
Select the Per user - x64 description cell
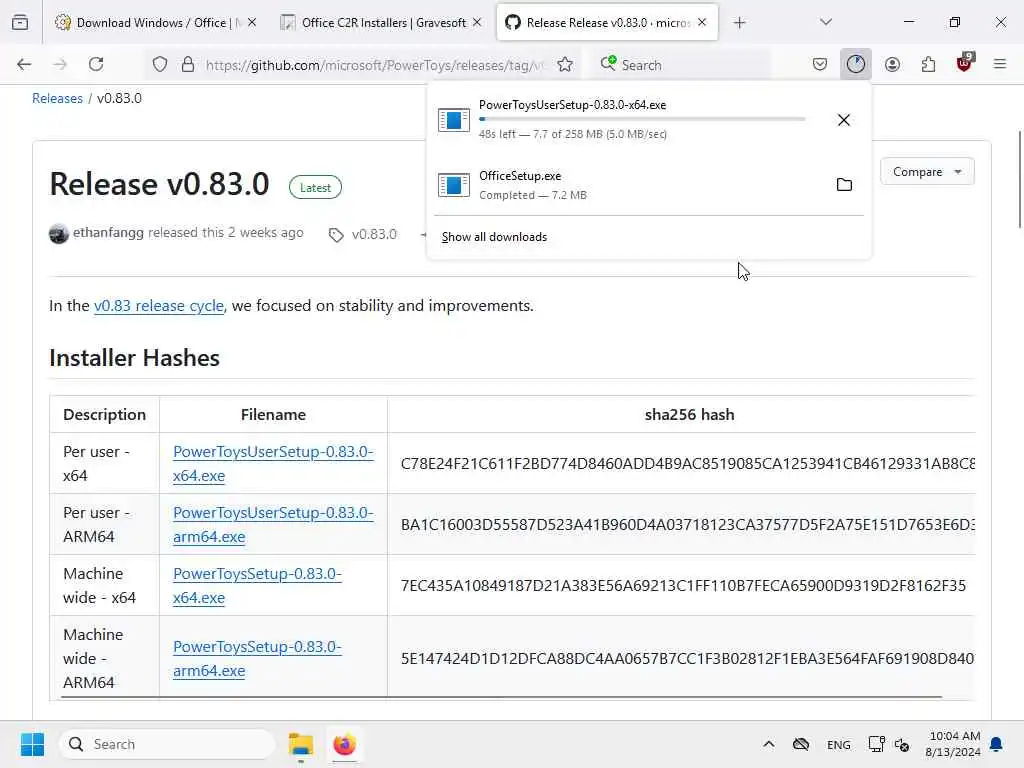pyautogui.click(x=104, y=463)
